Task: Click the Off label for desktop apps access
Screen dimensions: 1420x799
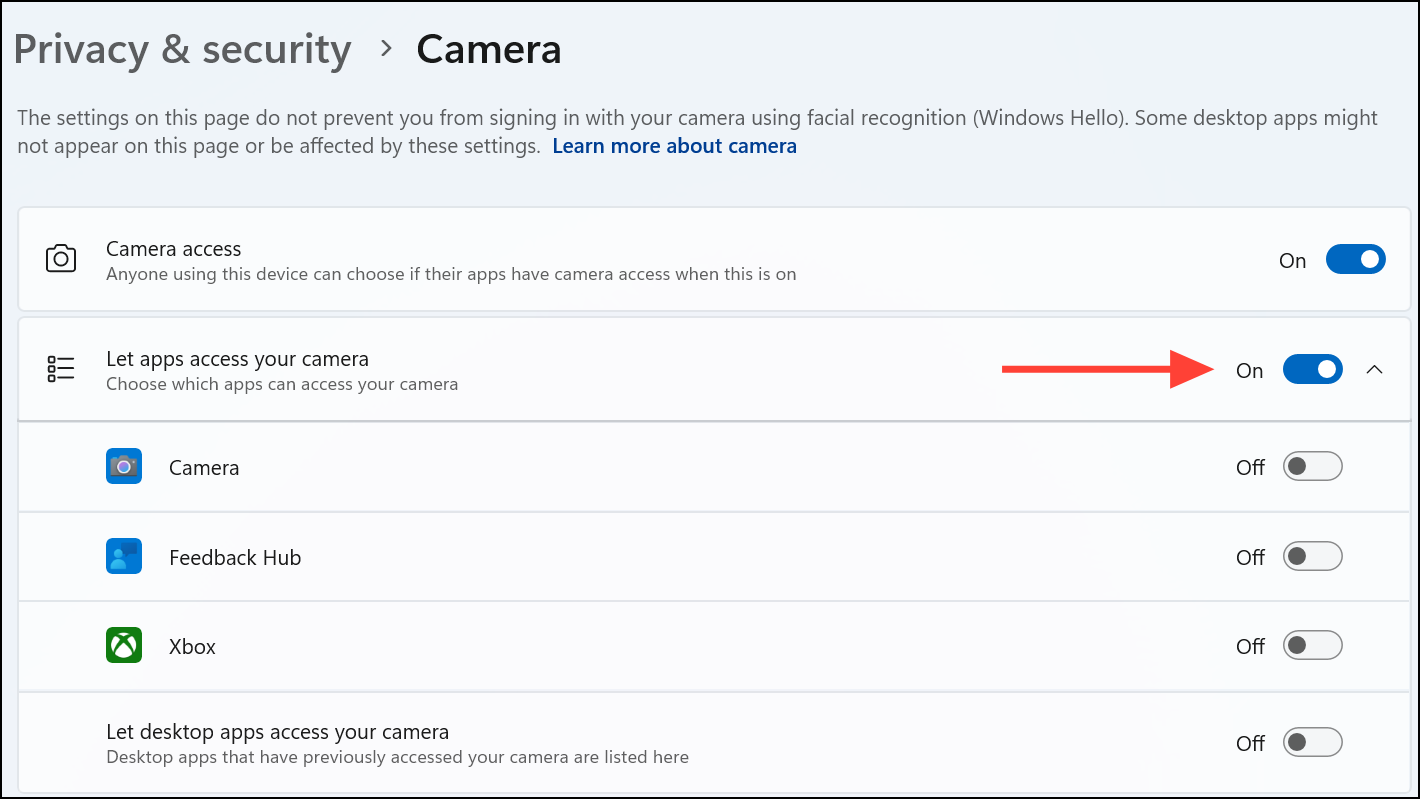Action: pos(1251,743)
